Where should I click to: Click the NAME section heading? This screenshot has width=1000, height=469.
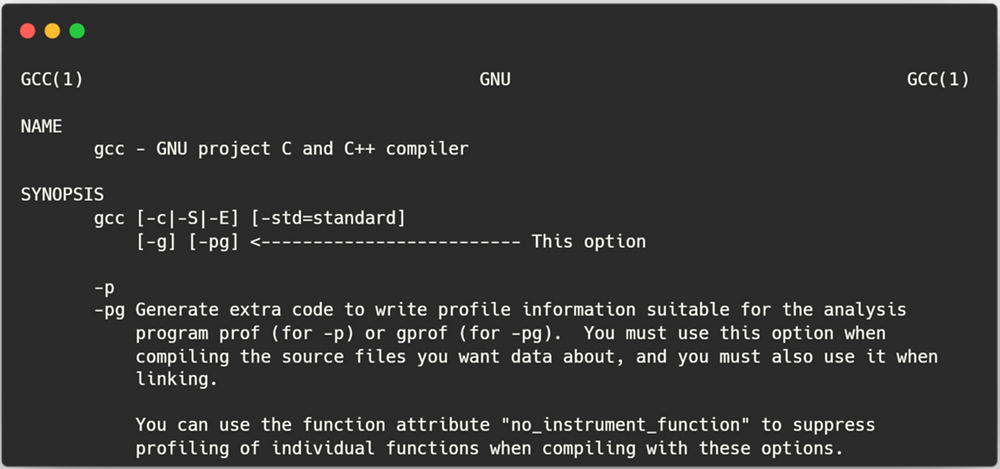click(41, 126)
